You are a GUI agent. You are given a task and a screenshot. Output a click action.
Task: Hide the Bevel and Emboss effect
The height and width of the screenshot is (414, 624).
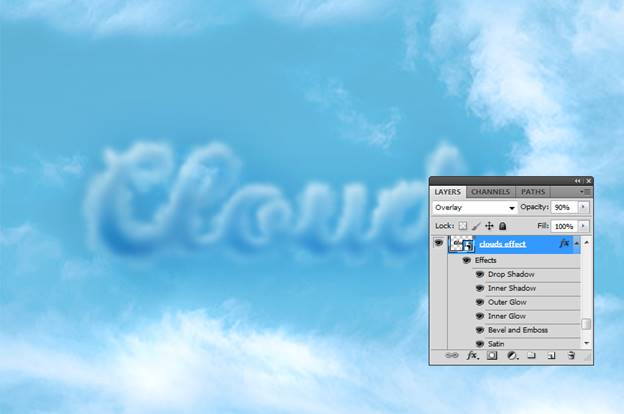click(x=480, y=330)
